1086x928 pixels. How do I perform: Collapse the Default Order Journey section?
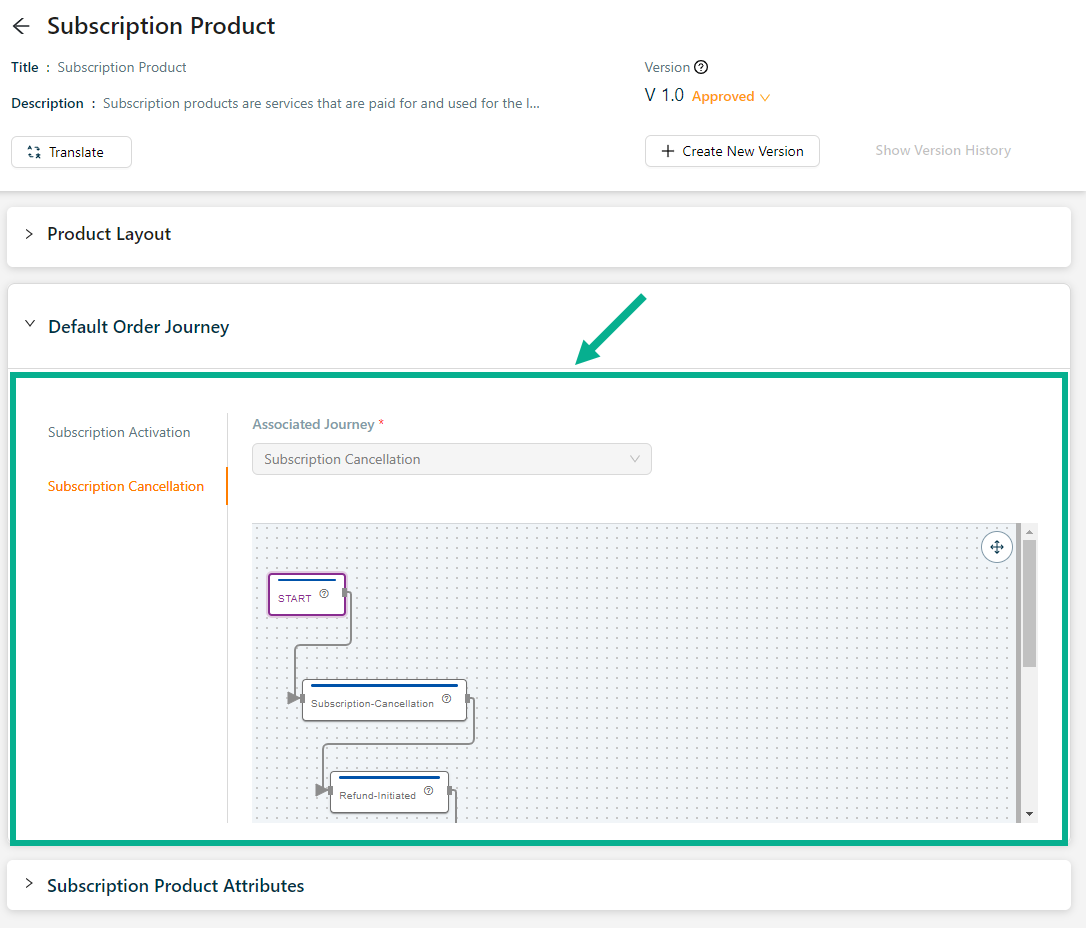pyautogui.click(x=29, y=326)
